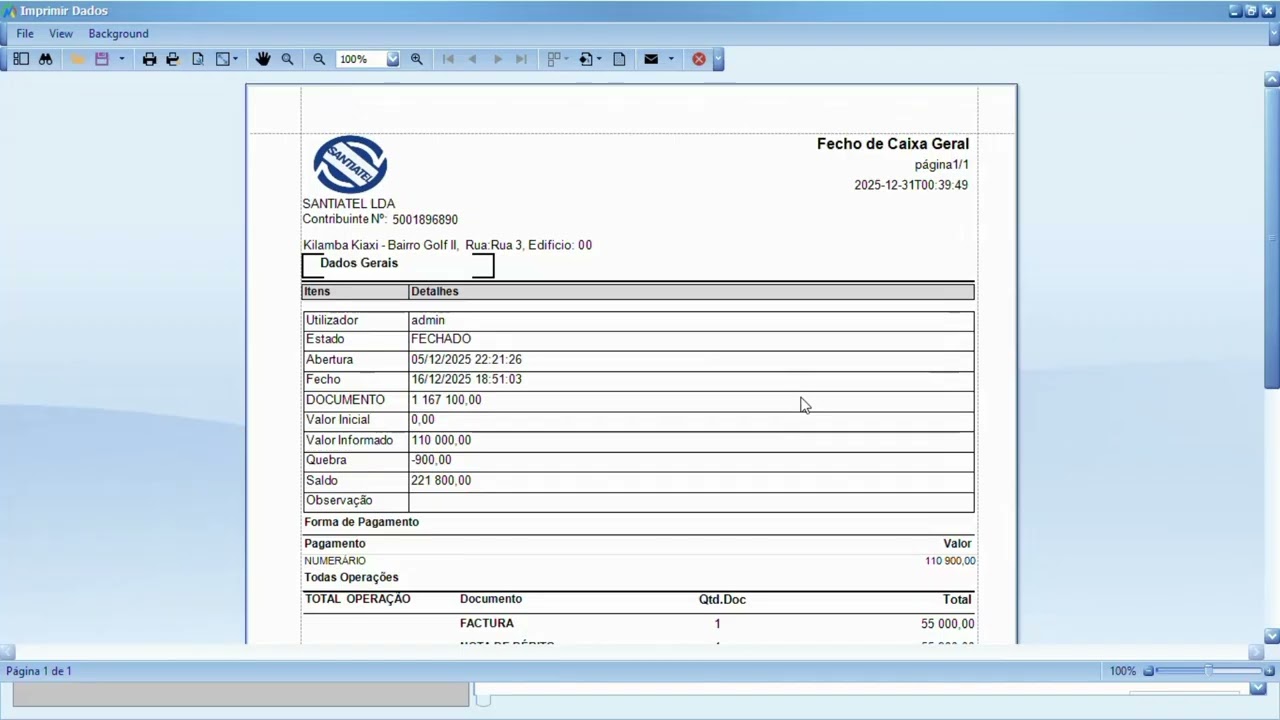The height and width of the screenshot is (720, 1280).
Task: Click horizontal scrollbar right arrow
Action: [1256, 652]
